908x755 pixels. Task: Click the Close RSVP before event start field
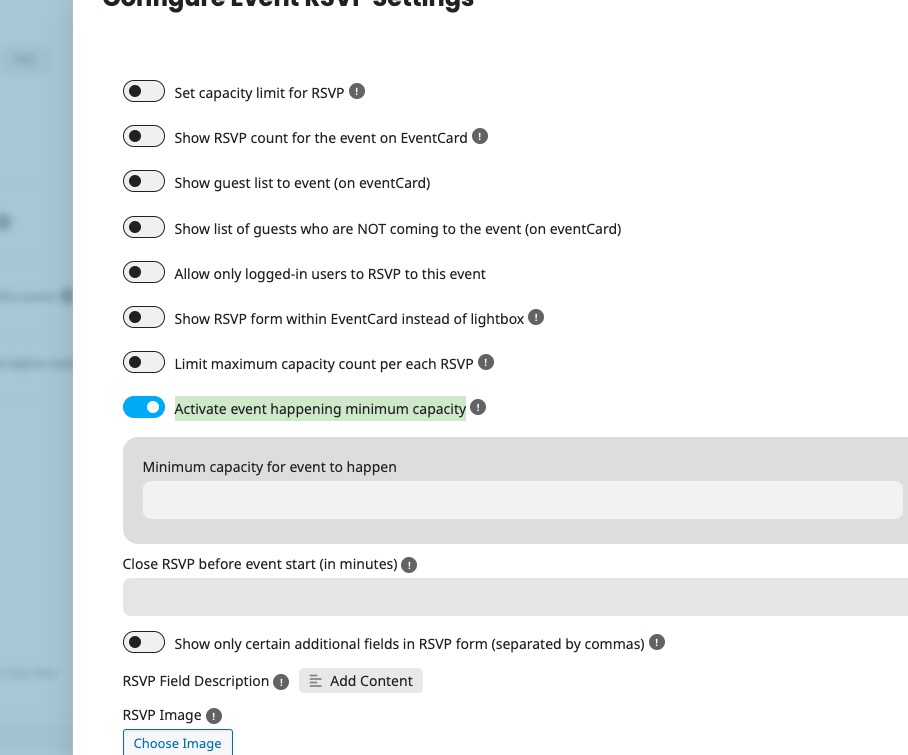click(515, 597)
